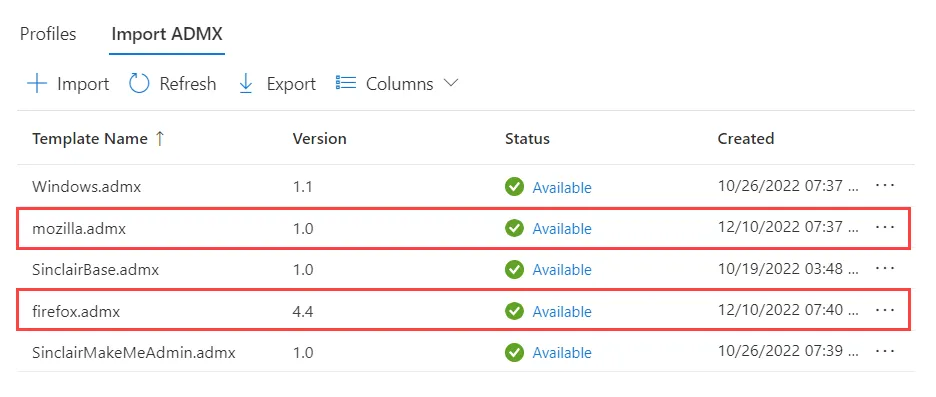Click the Refresh button label
This screenshot has width=936, height=397.
point(187,84)
